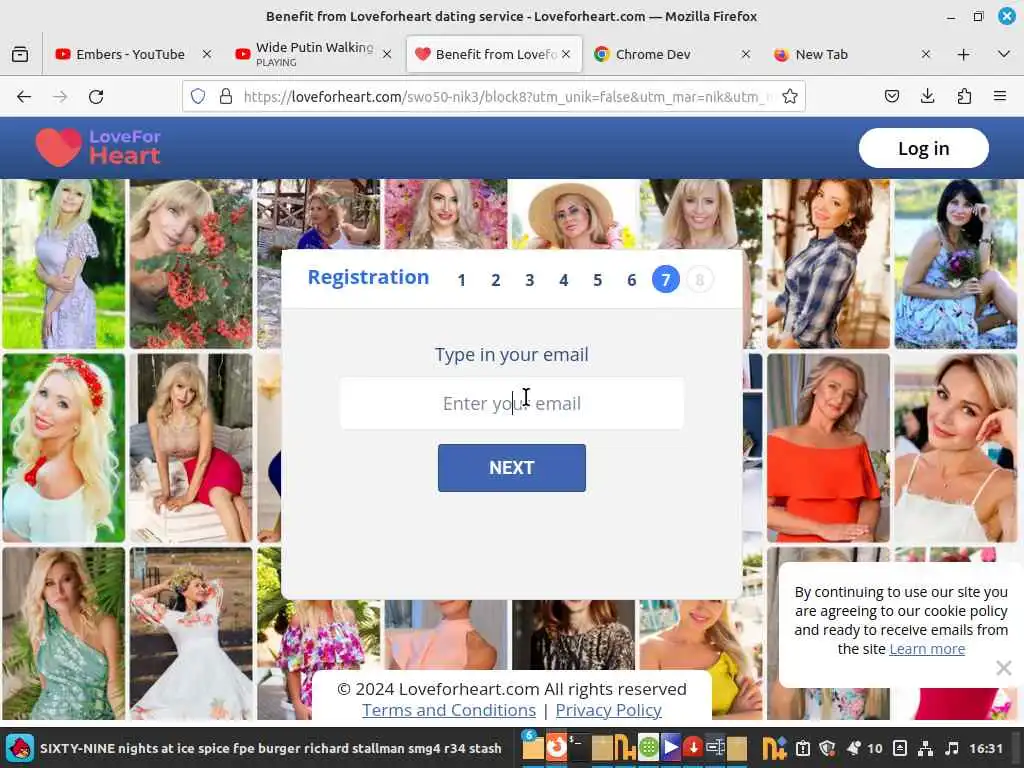This screenshot has height=768, width=1024.
Task: Reload the current page
Action: (96, 97)
